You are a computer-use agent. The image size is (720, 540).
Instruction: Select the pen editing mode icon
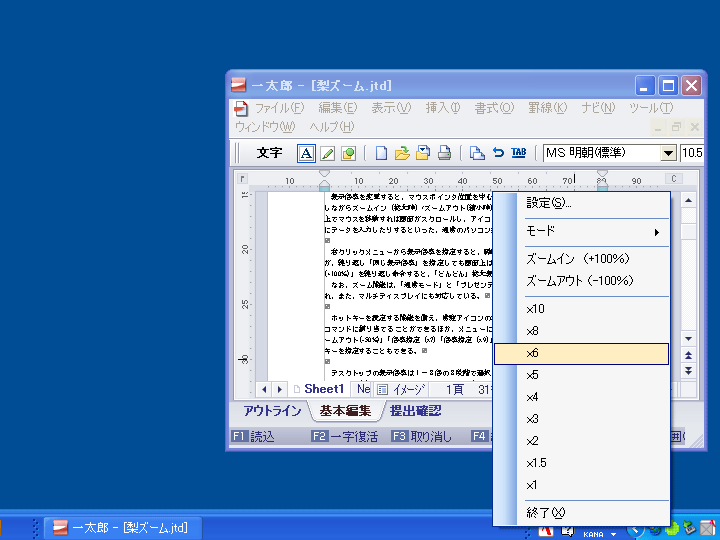click(x=327, y=153)
